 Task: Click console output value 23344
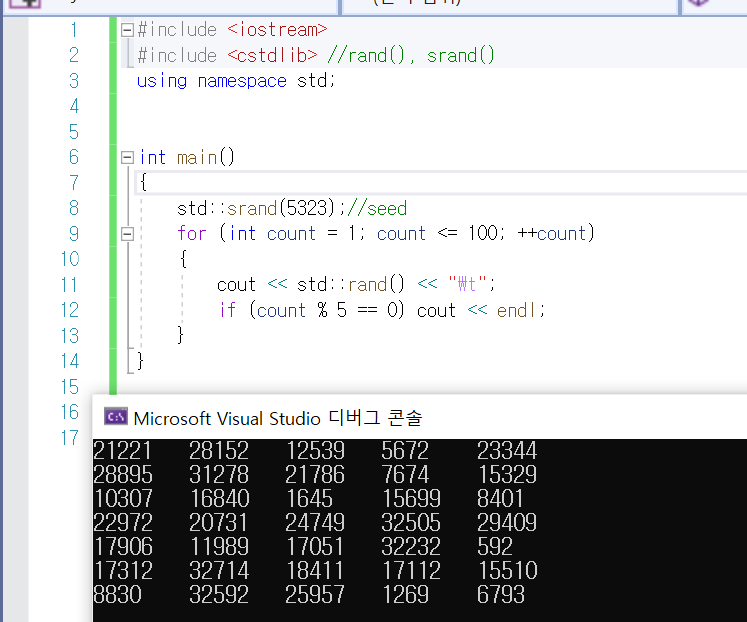pos(507,450)
